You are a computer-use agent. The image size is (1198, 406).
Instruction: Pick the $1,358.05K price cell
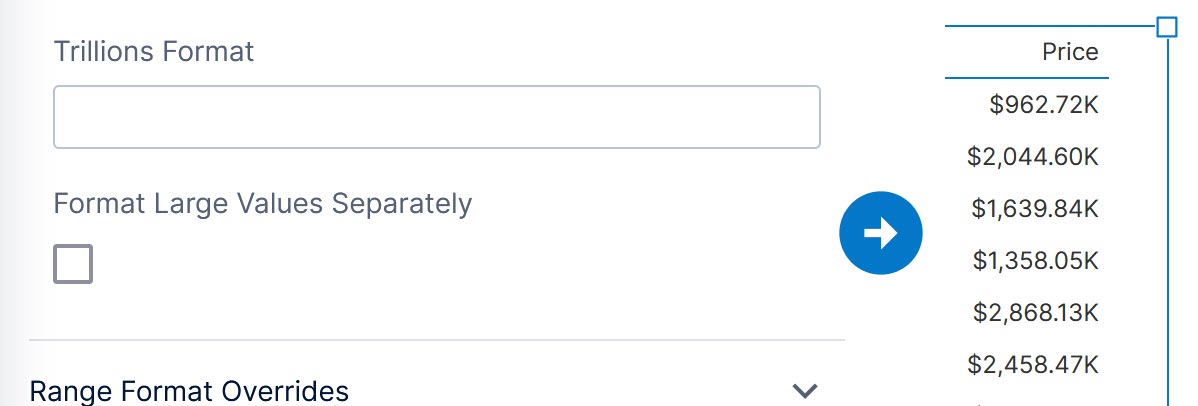[1036, 260]
